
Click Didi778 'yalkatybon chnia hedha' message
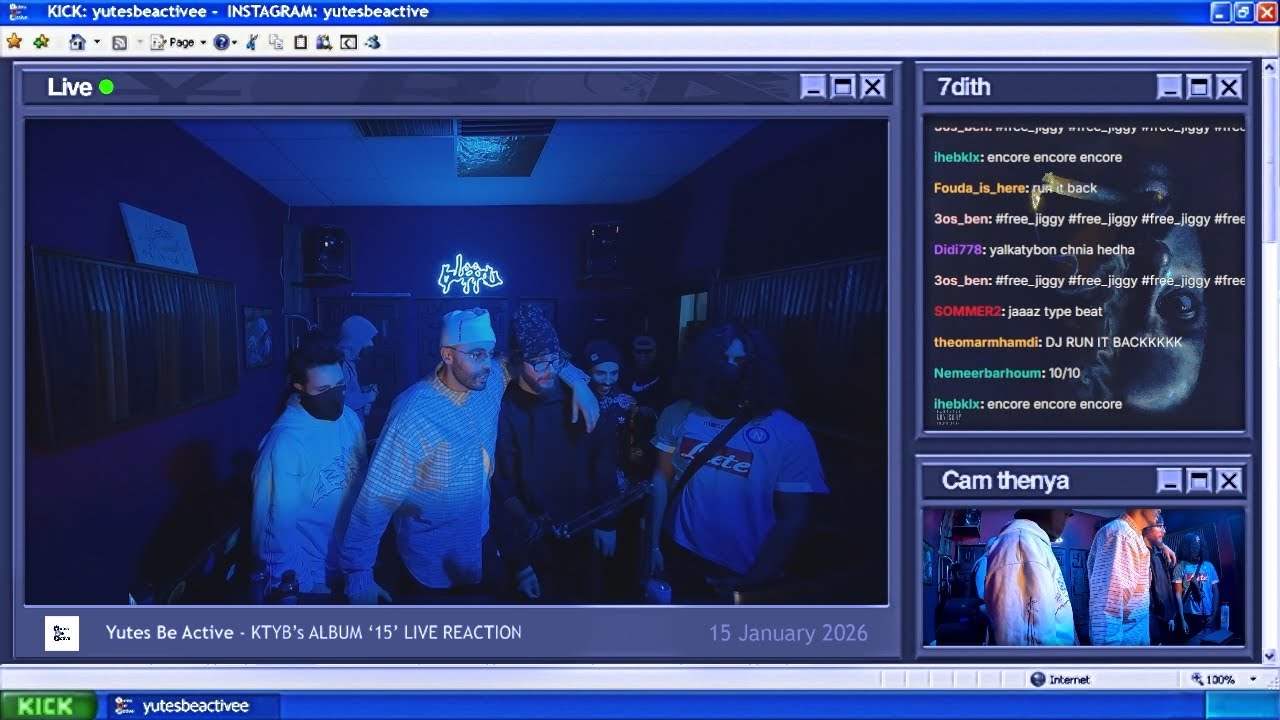[1034, 249]
